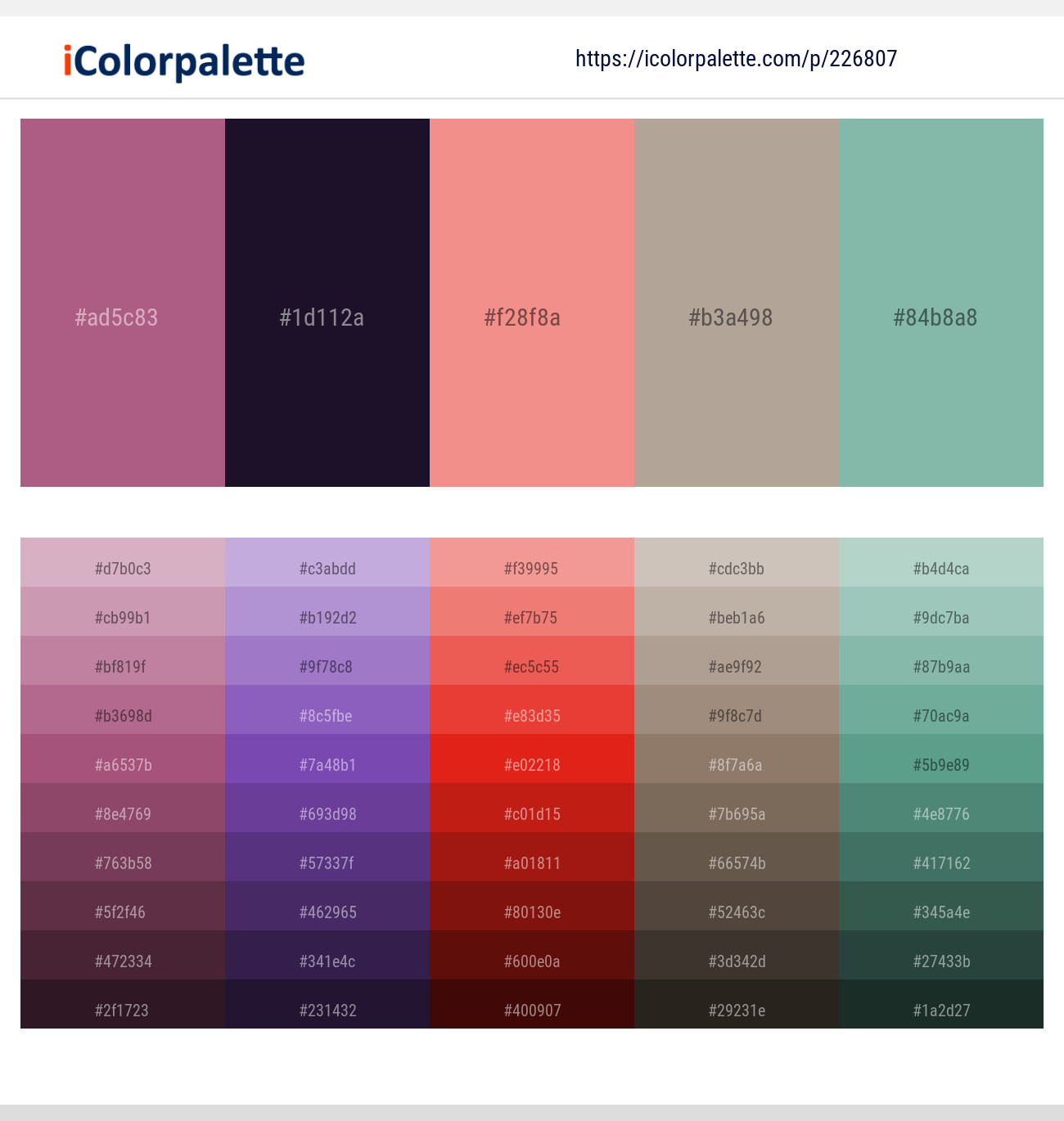1064x1121 pixels.
Task: Select the #1a2d27 darkest green shade
Action: (940, 1010)
